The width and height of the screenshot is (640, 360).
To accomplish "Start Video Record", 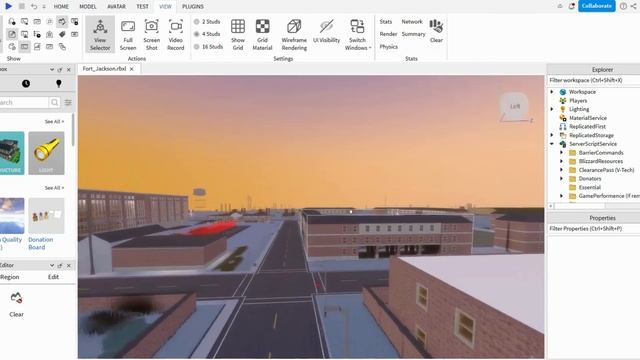I will pos(176,35).
